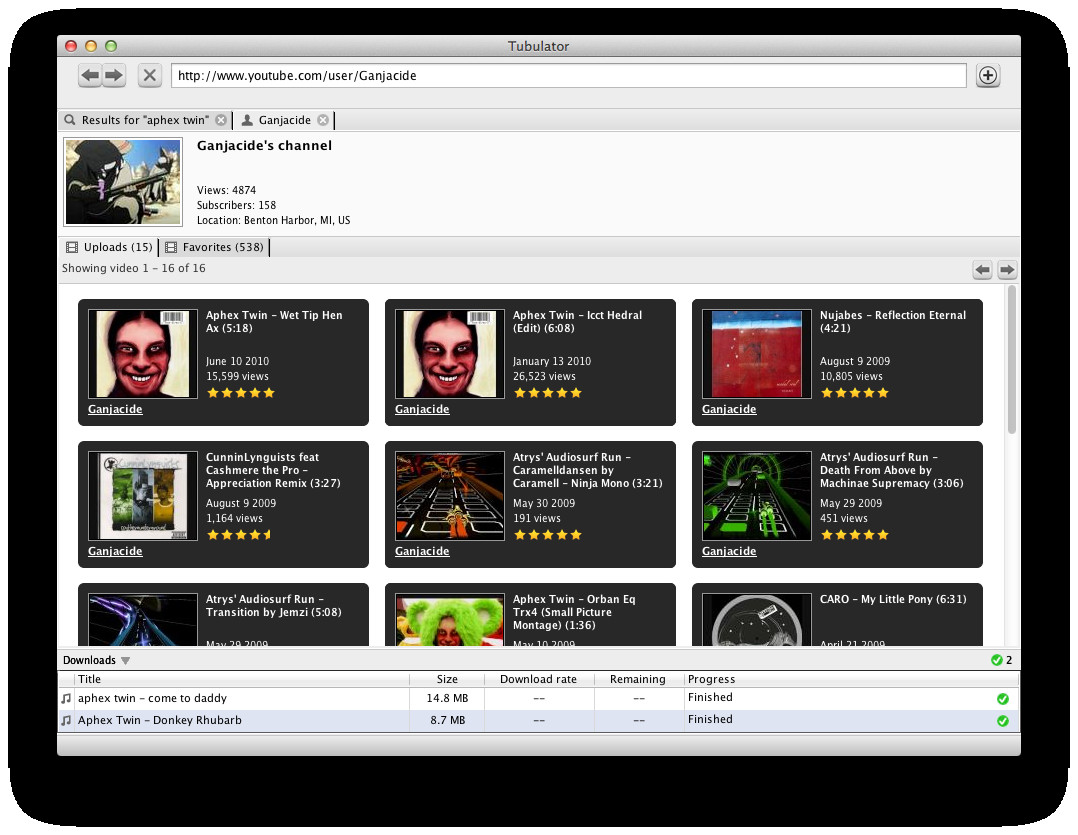Close the Results for "aphex twin" tab
The image size is (1078, 835).
click(x=221, y=120)
